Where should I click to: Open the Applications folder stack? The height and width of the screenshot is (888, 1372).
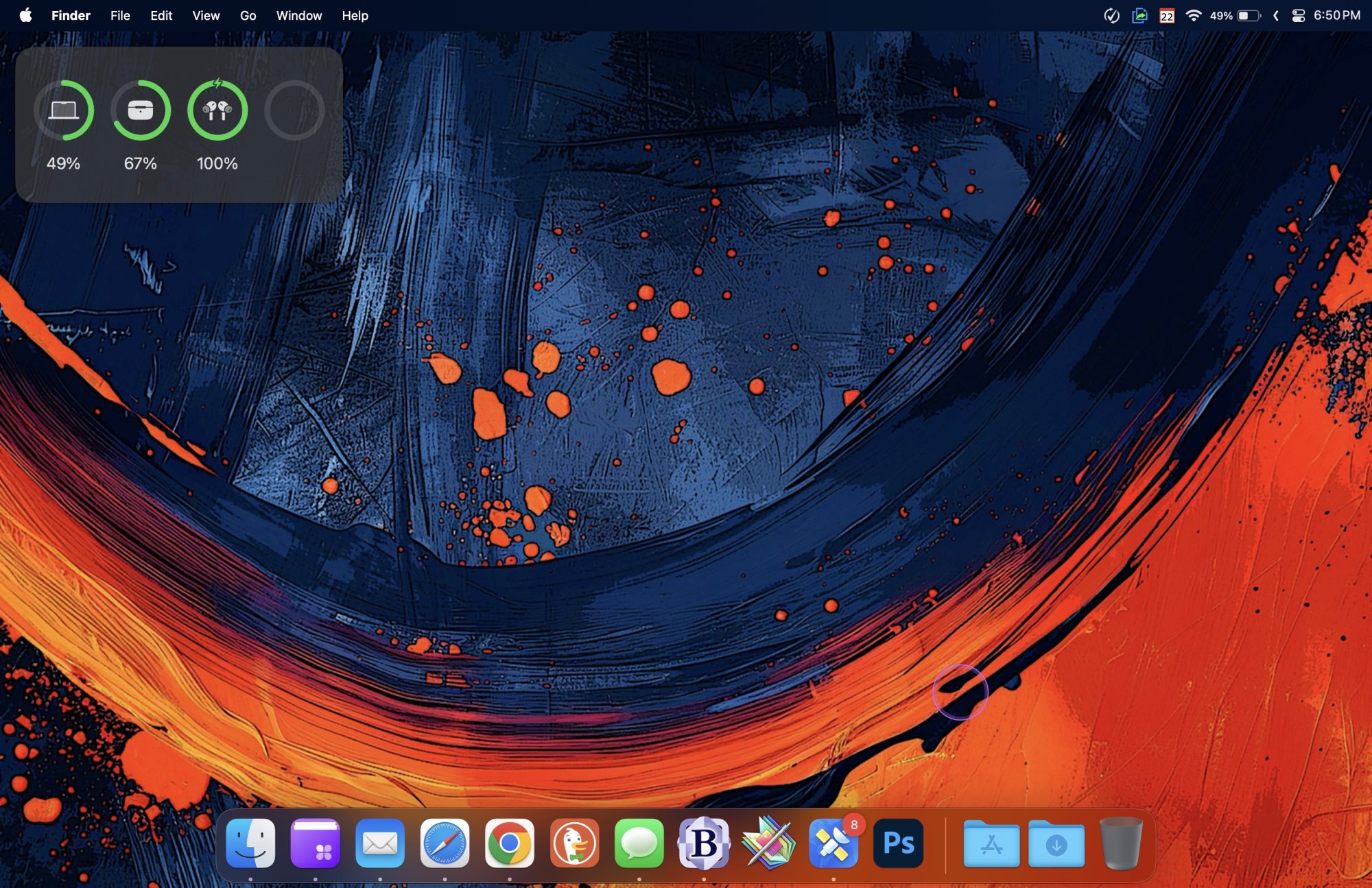pos(991,844)
